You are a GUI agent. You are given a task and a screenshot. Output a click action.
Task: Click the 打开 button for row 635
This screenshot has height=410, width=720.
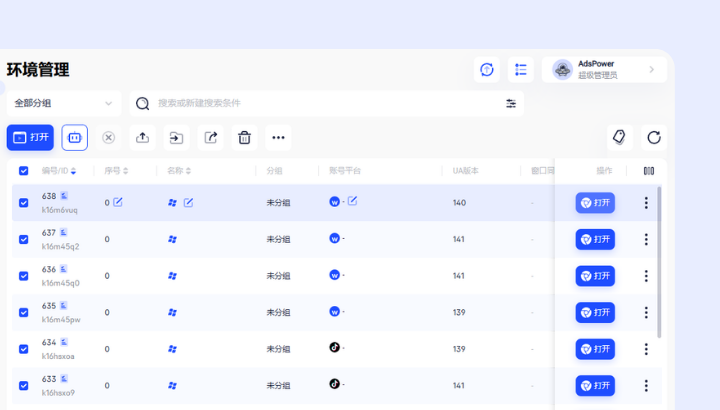pos(595,313)
